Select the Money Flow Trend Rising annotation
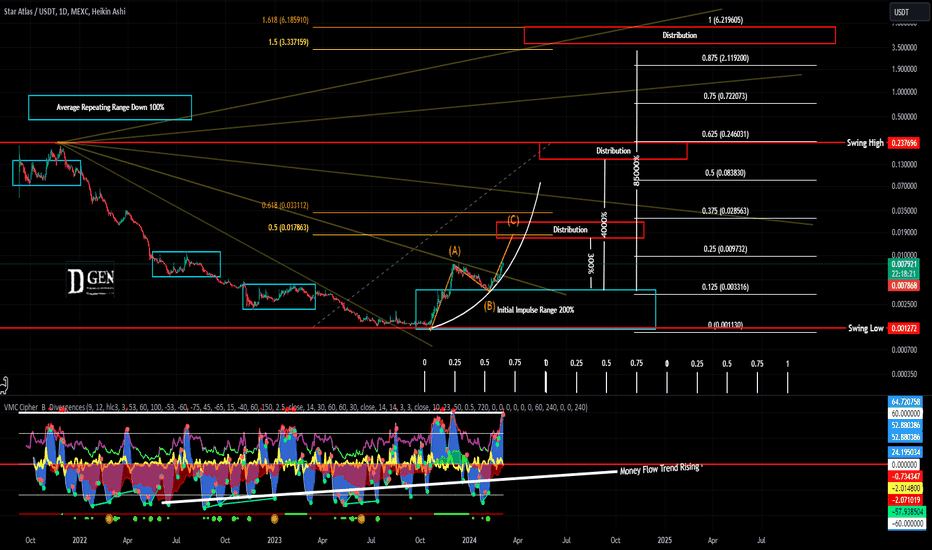 click(660, 469)
